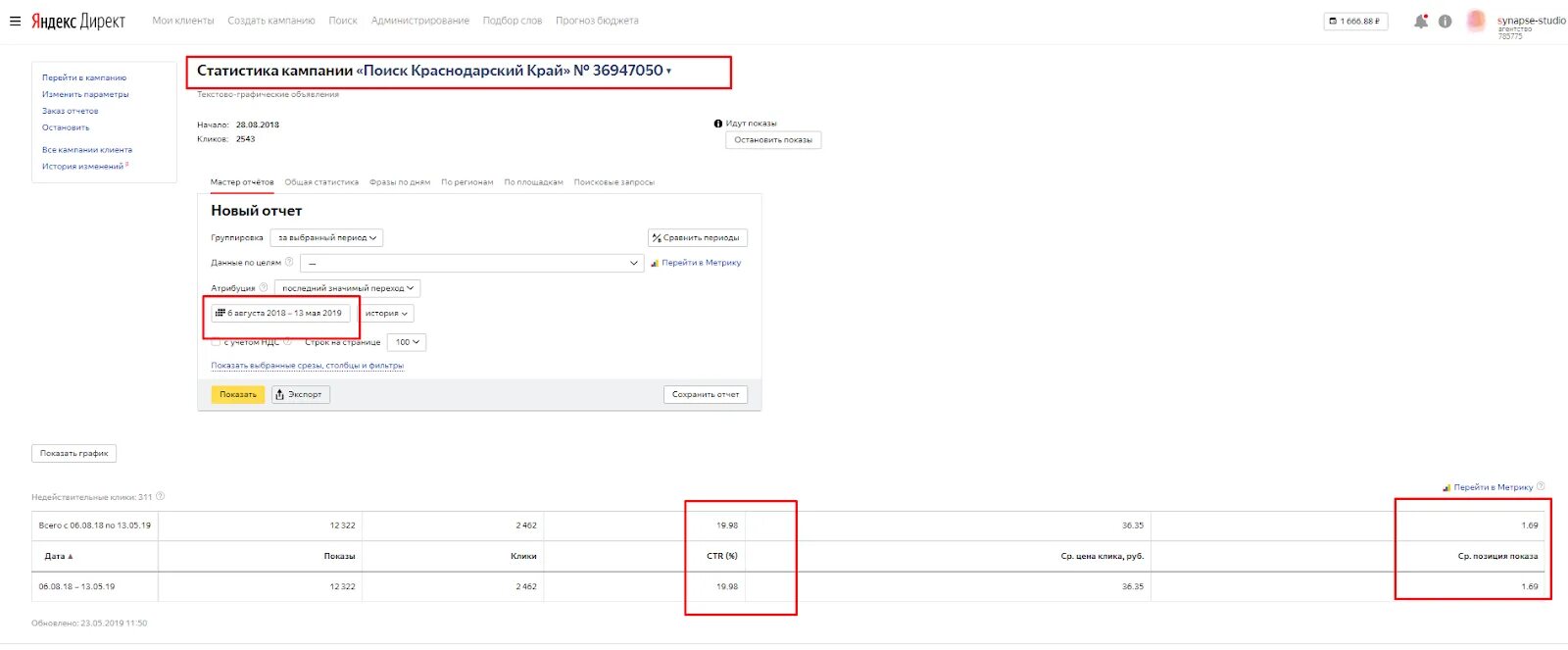The width and height of the screenshot is (1568, 650).
Task: Open Все кампании клиента sidebar link
Action: [87, 150]
